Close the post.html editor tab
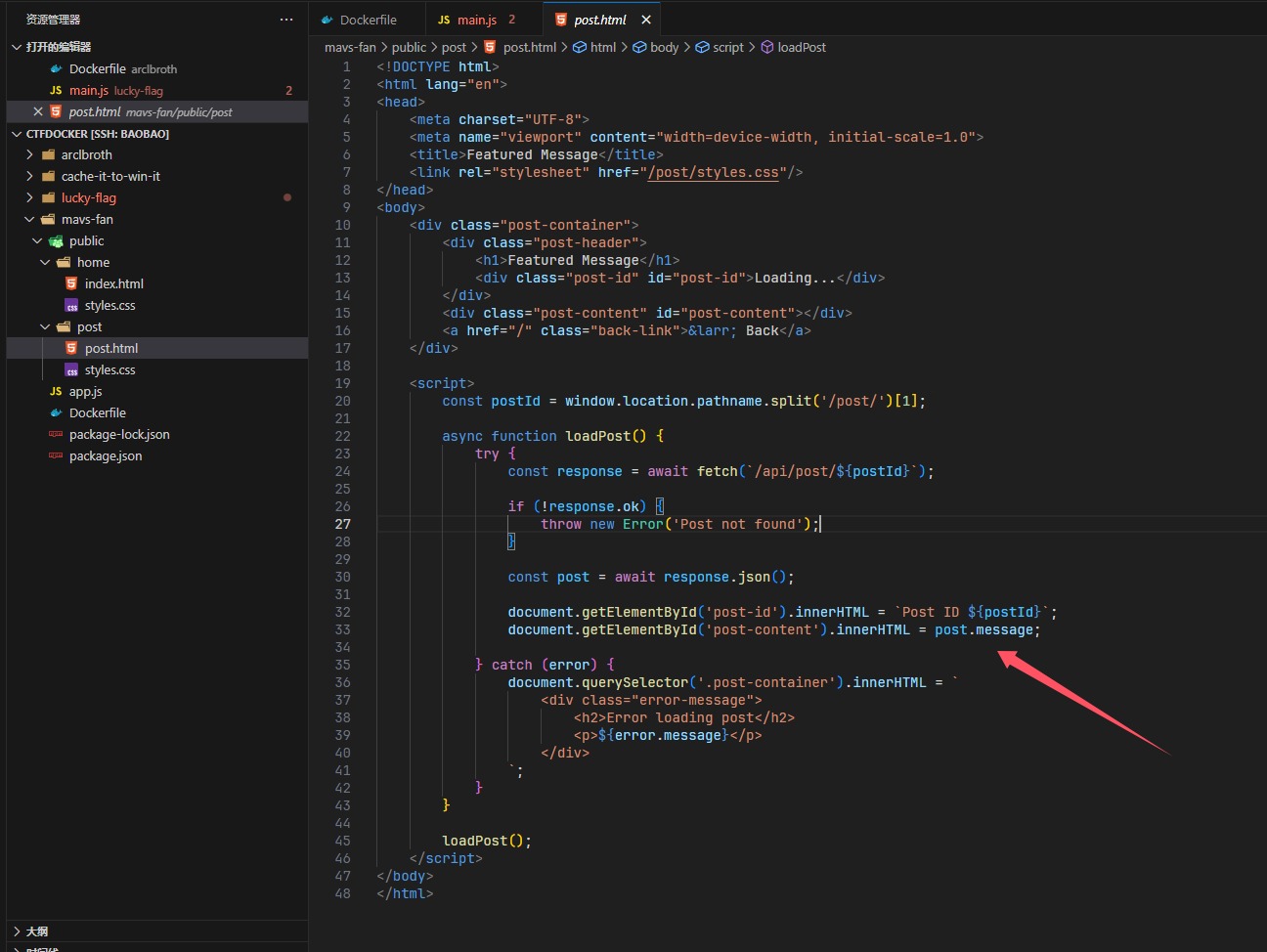This screenshot has height=952, width=1267. click(x=646, y=20)
